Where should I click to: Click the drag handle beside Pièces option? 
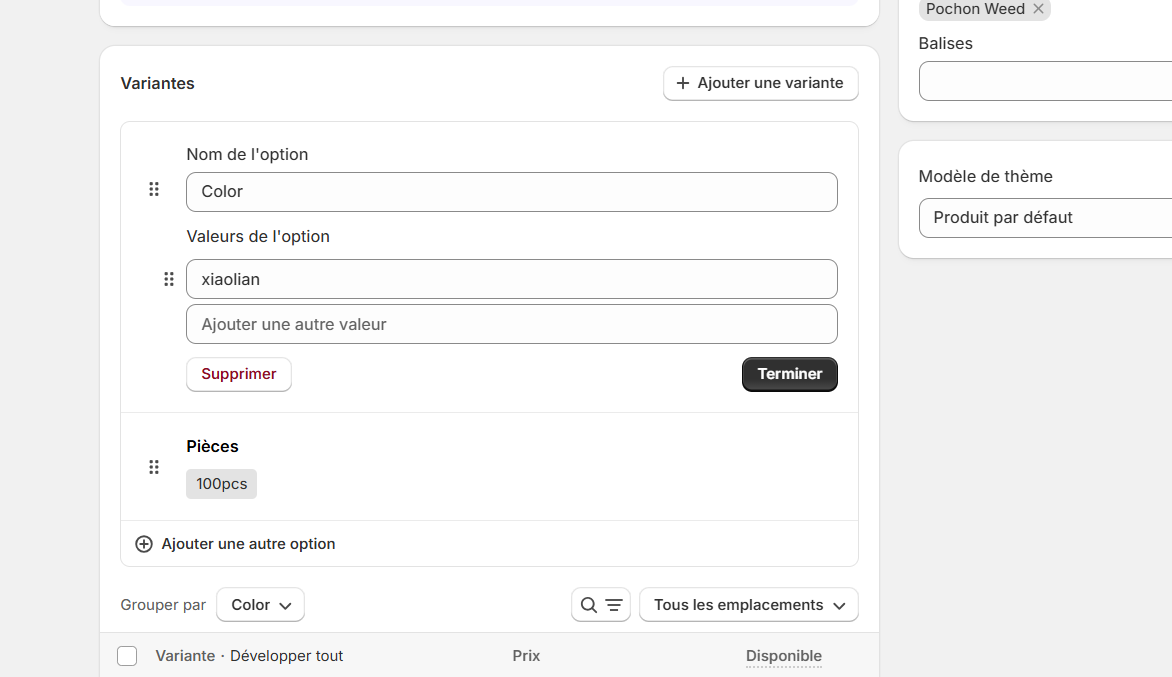click(x=154, y=467)
